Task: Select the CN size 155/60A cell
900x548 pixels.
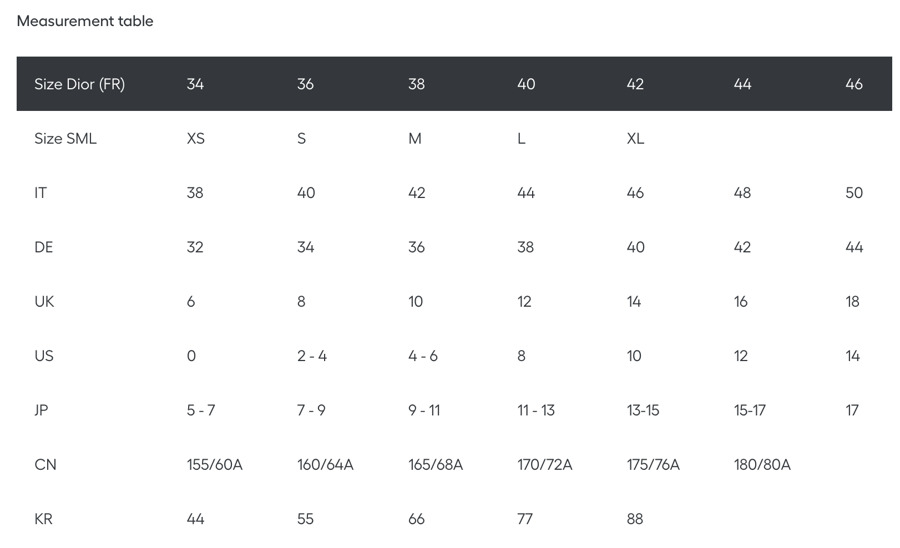Action: (x=215, y=465)
